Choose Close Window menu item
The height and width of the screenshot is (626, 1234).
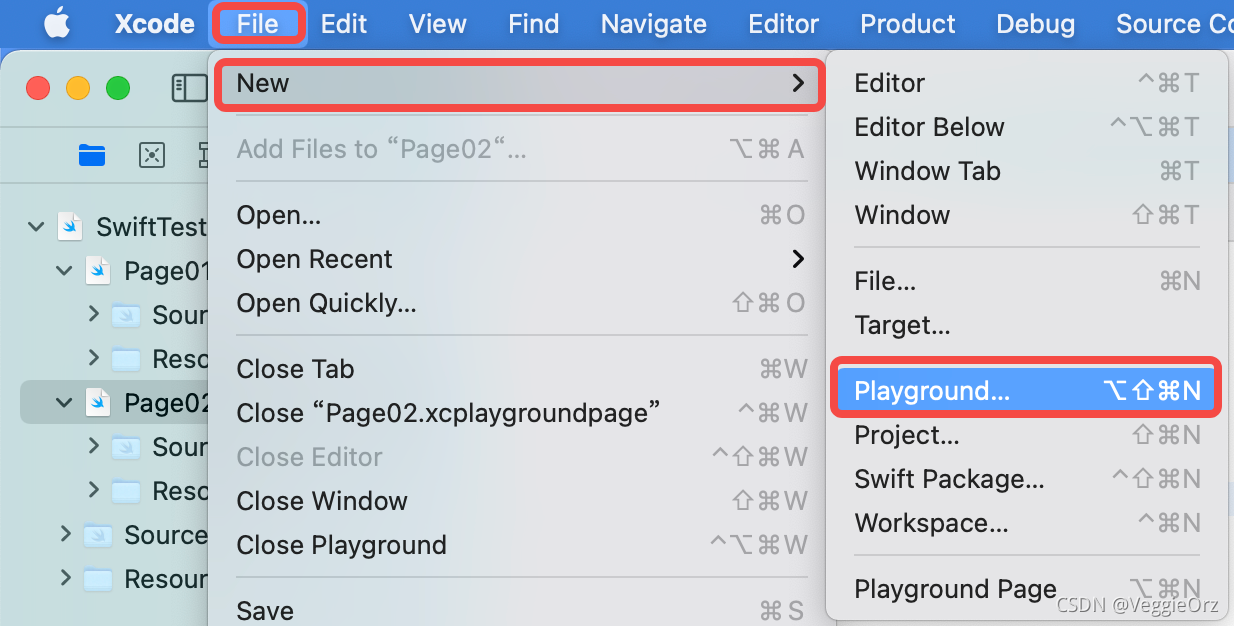tap(521, 501)
